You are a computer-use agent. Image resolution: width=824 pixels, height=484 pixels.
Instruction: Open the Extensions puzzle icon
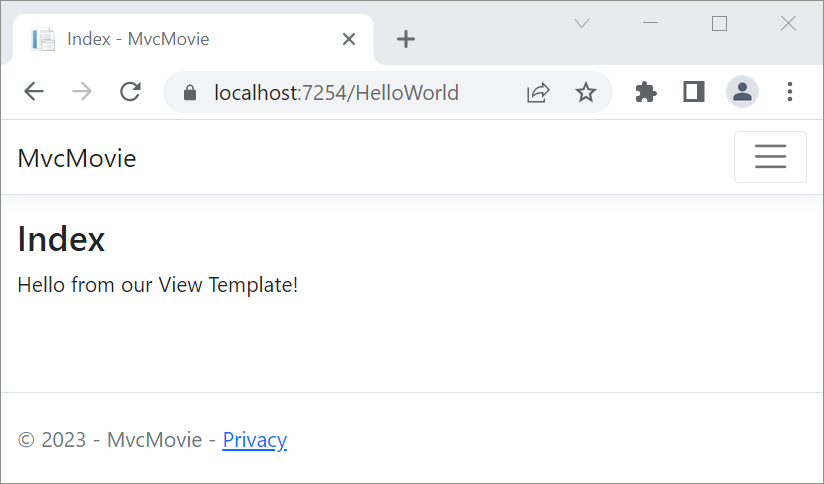pyautogui.click(x=646, y=93)
